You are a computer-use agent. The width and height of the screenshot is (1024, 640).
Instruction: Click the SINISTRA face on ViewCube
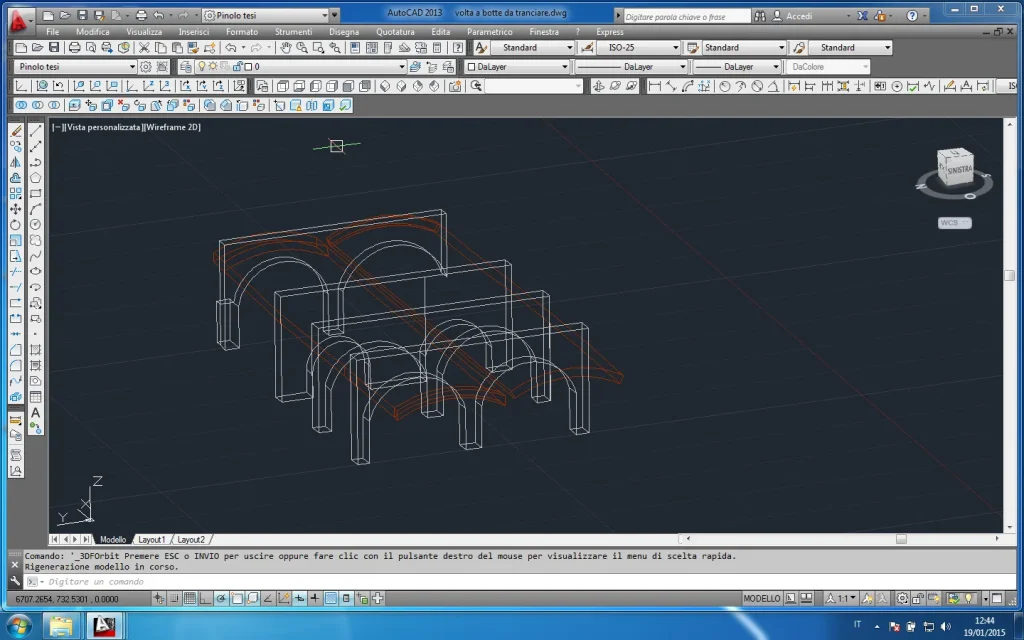click(x=959, y=170)
